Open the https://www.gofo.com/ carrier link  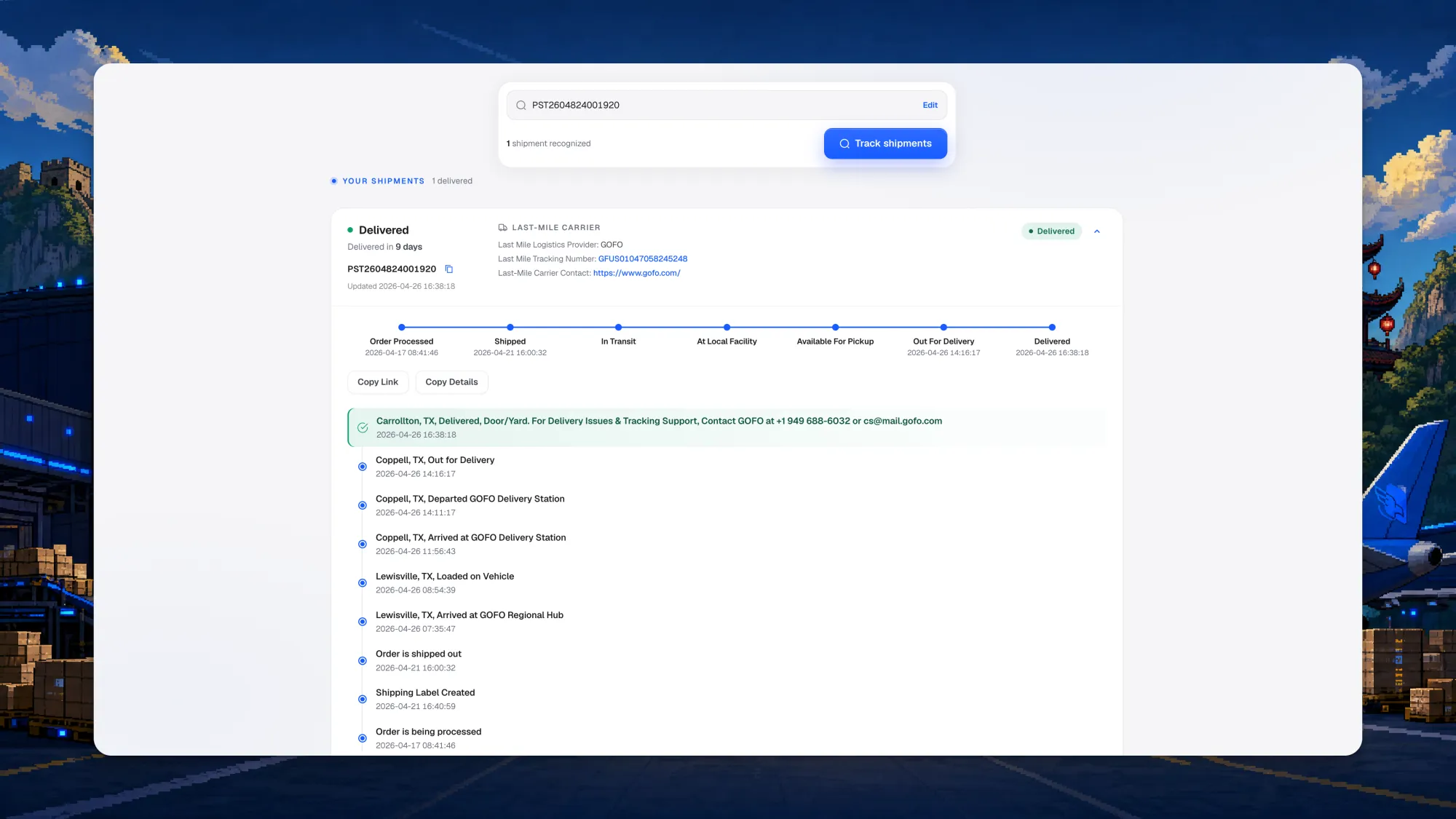[x=636, y=273]
